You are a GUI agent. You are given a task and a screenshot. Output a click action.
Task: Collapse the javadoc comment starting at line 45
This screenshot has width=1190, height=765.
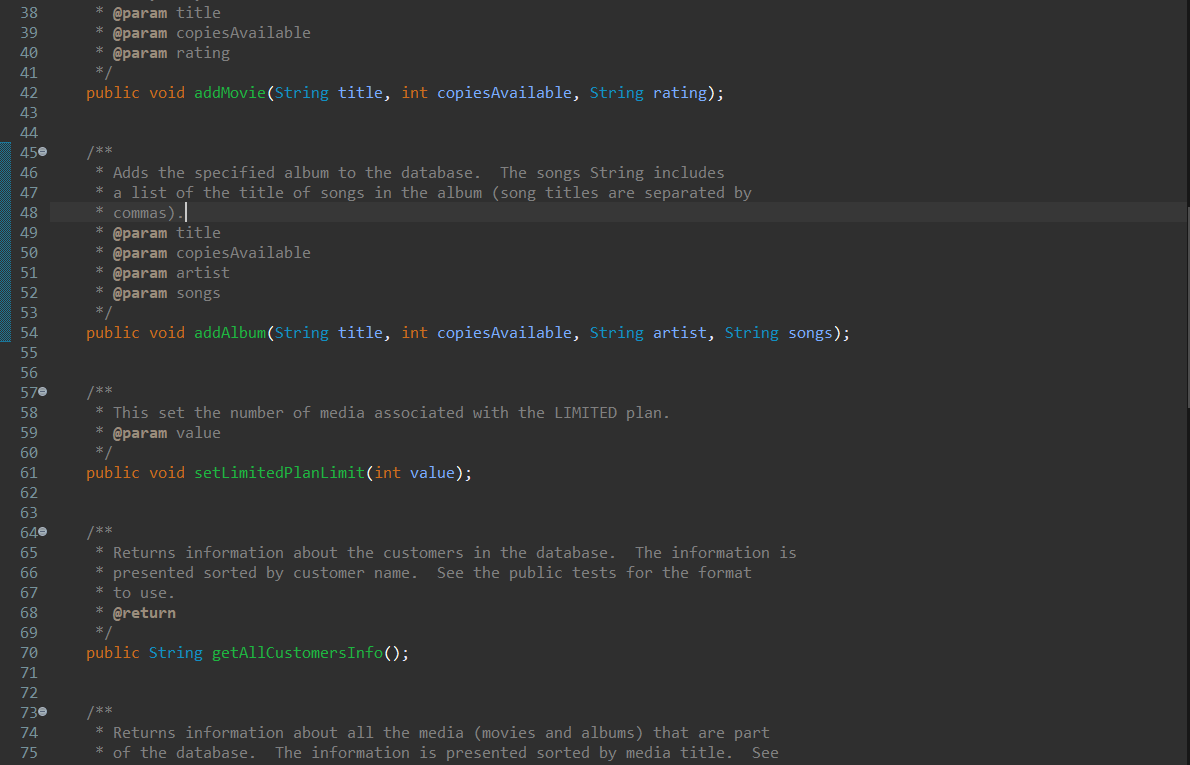click(40, 152)
